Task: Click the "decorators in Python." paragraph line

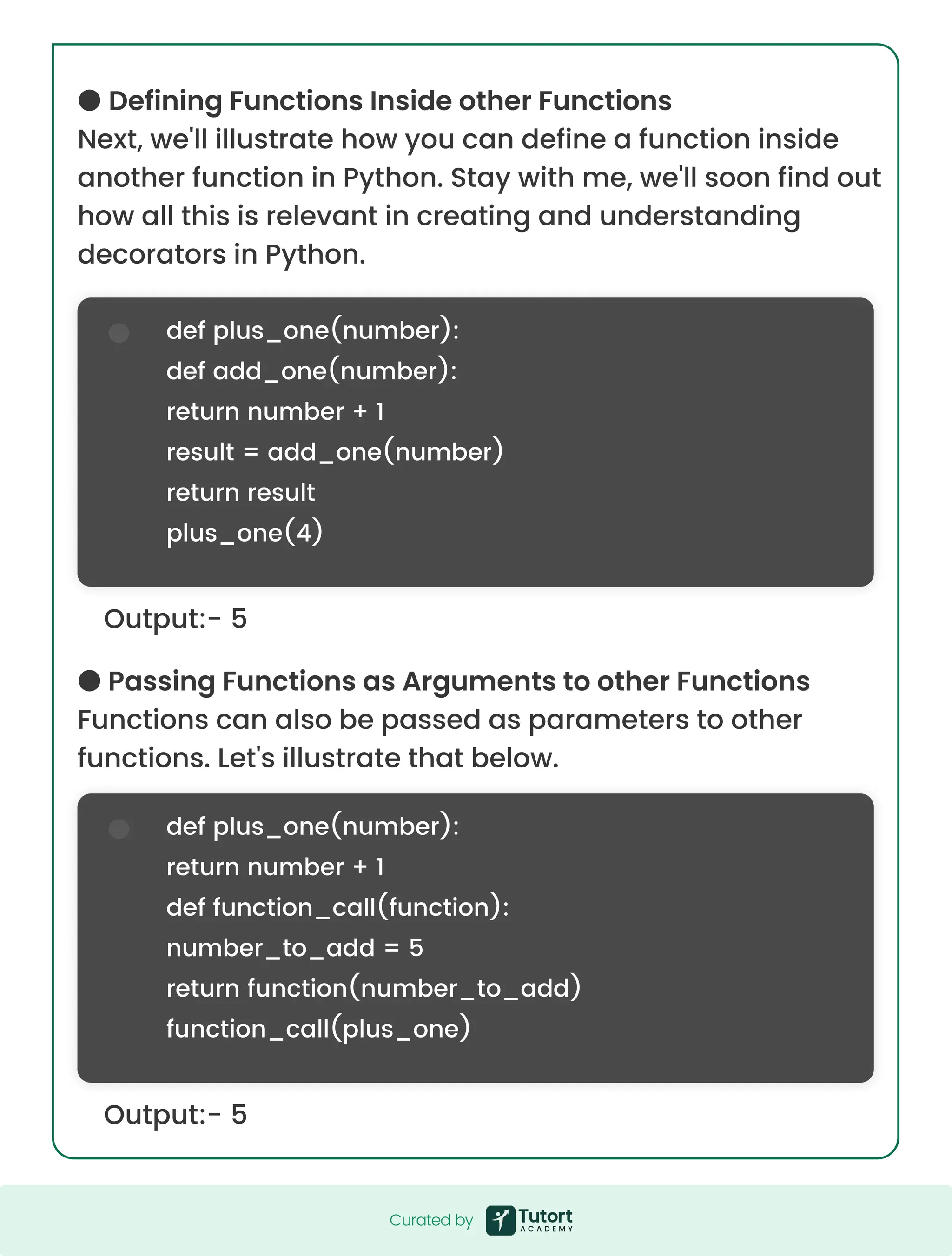Action: [x=221, y=254]
